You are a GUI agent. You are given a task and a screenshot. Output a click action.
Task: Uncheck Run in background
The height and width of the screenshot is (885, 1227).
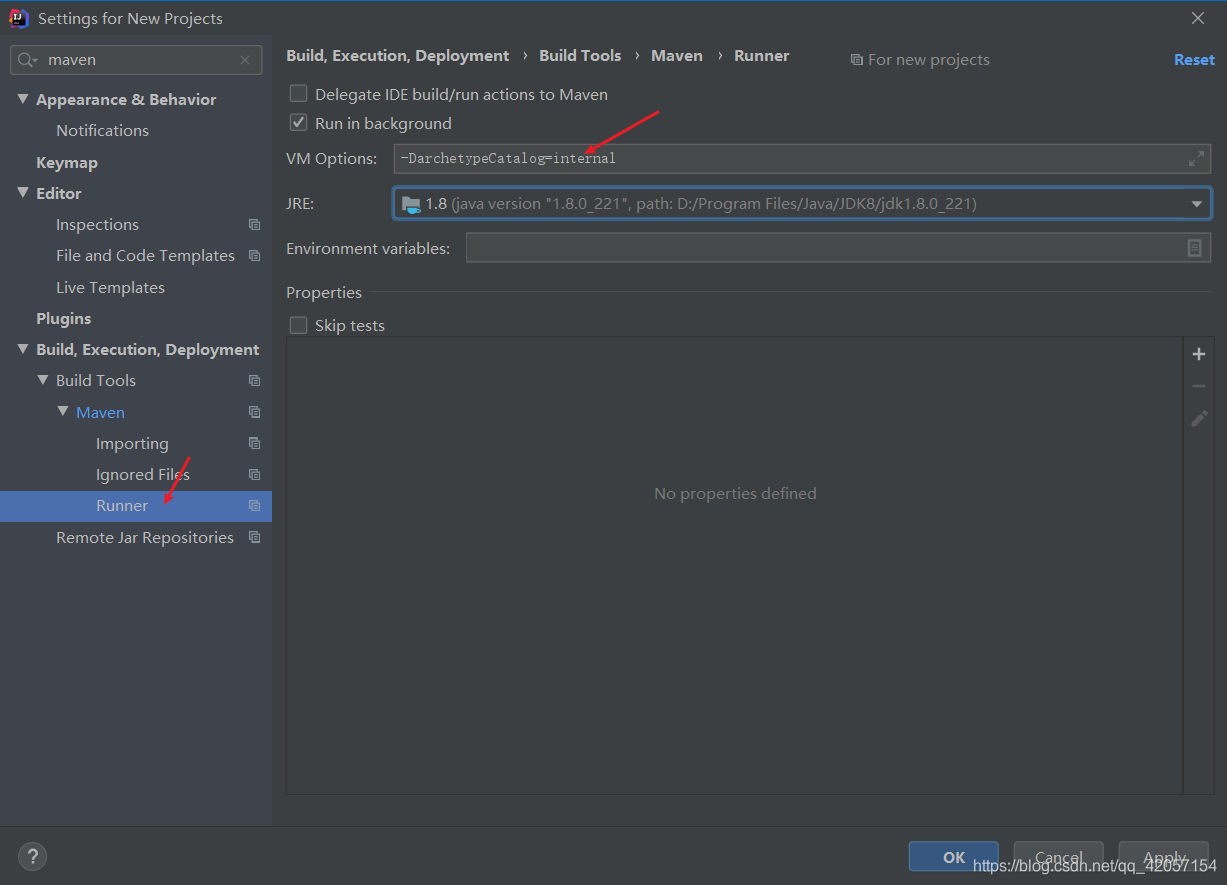pyautogui.click(x=298, y=123)
